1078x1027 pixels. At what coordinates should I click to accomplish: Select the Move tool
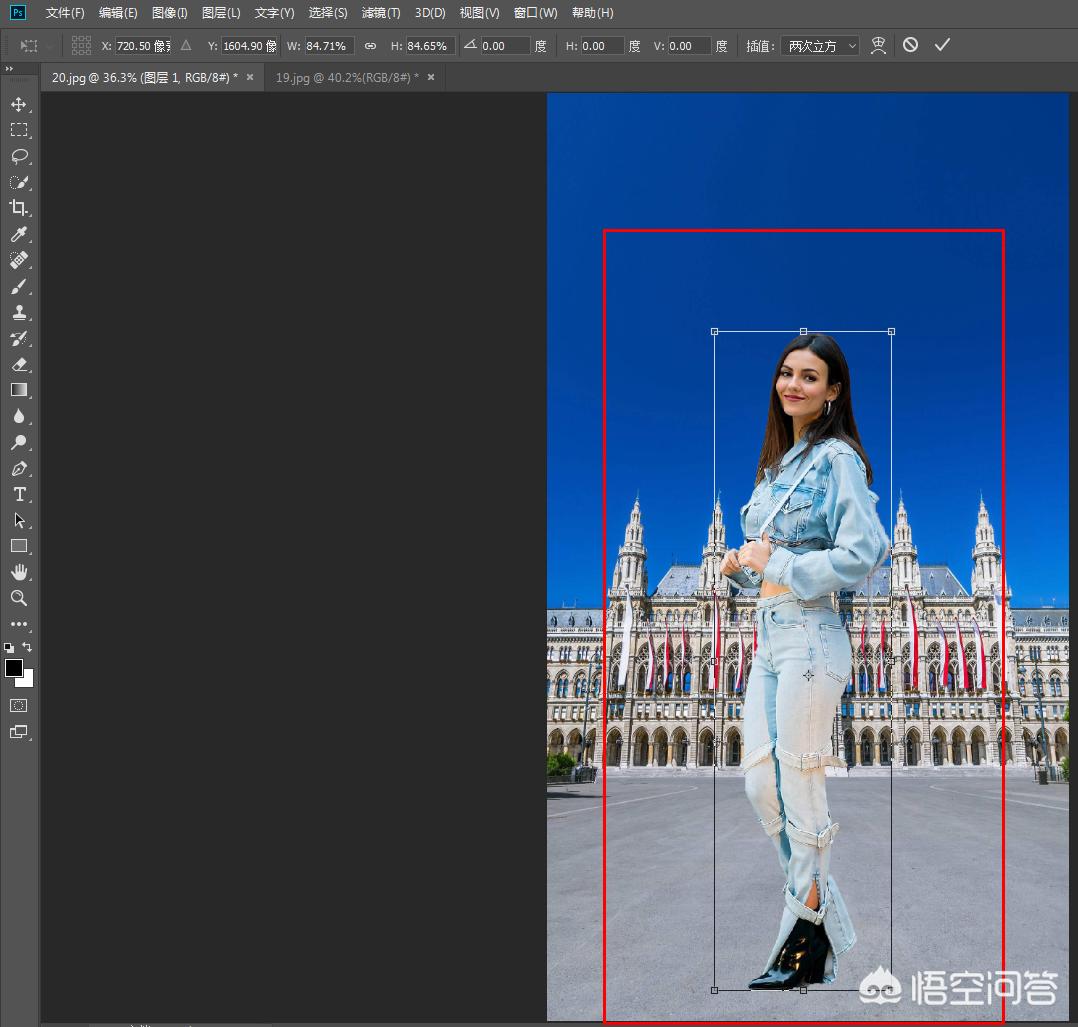(20, 103)
